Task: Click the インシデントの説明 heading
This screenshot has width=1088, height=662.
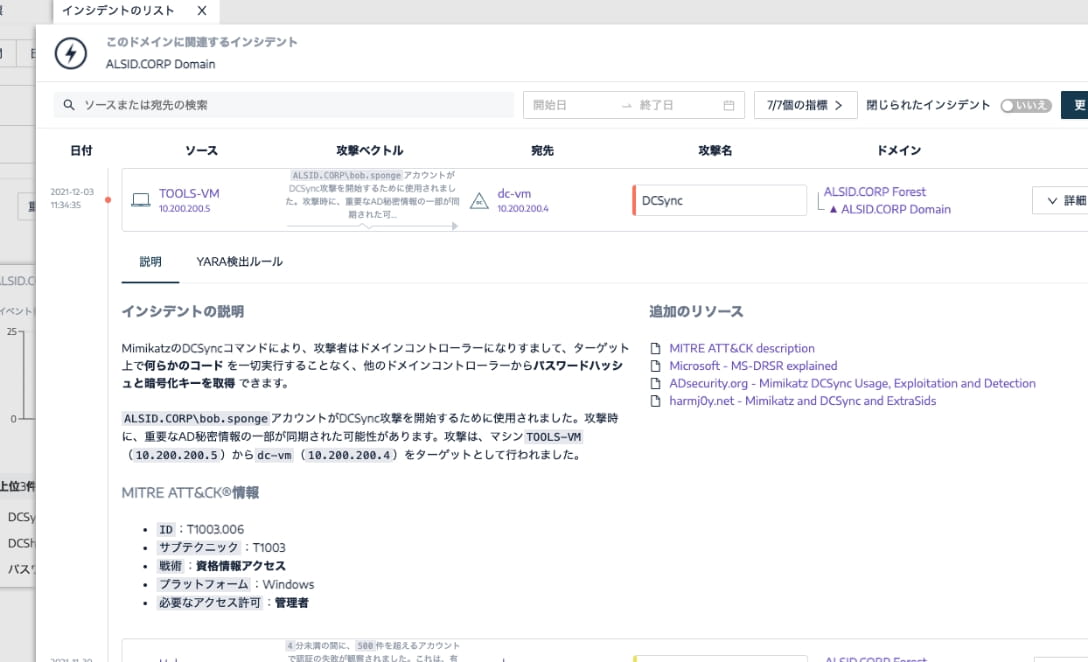Action: point(182,312)
